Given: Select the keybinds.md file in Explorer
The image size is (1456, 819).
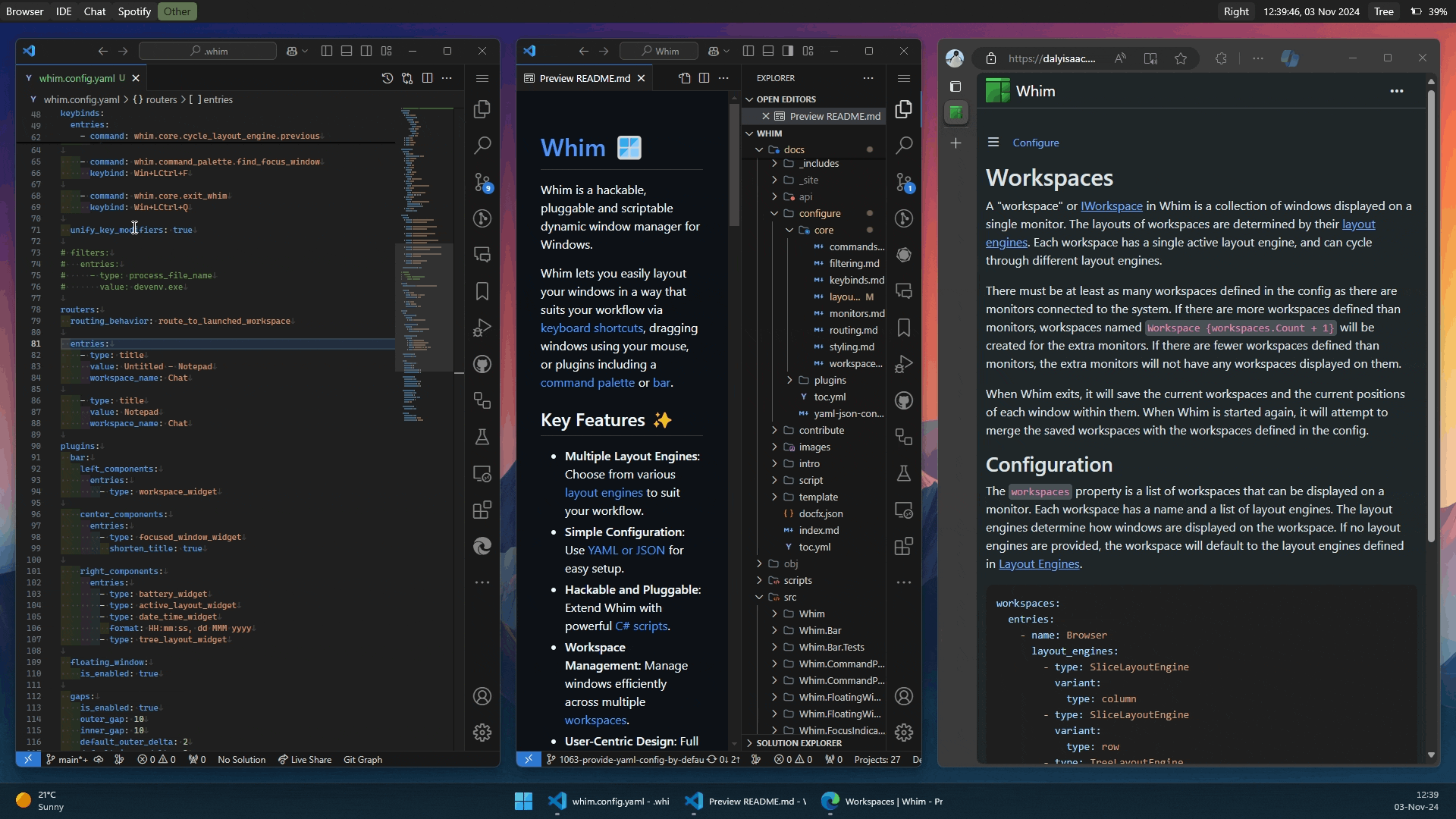Looking at the screenshot, I should [x=856, y=280].
